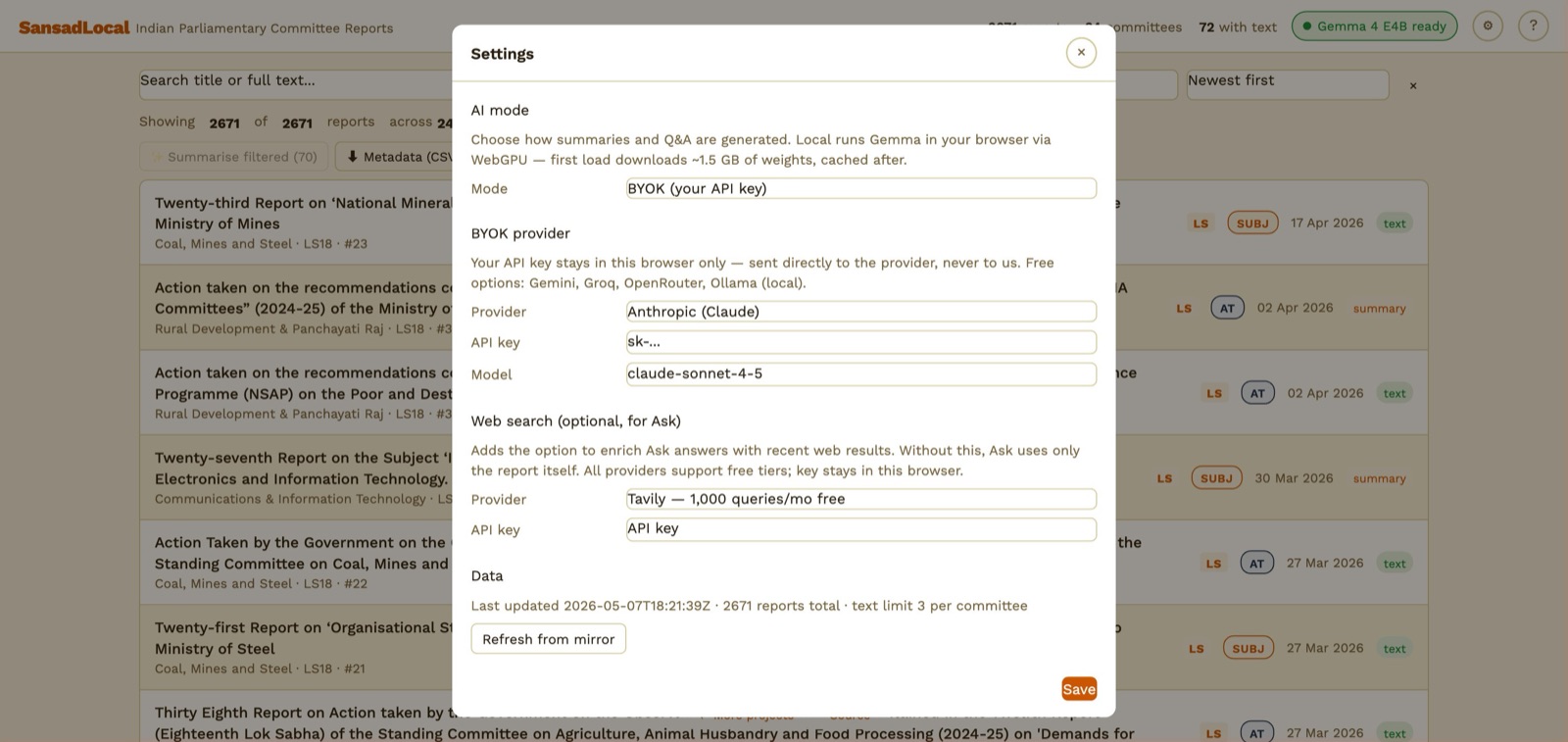Click the summary tag dated 30 Mar 2026

(x=1379, y=478)
